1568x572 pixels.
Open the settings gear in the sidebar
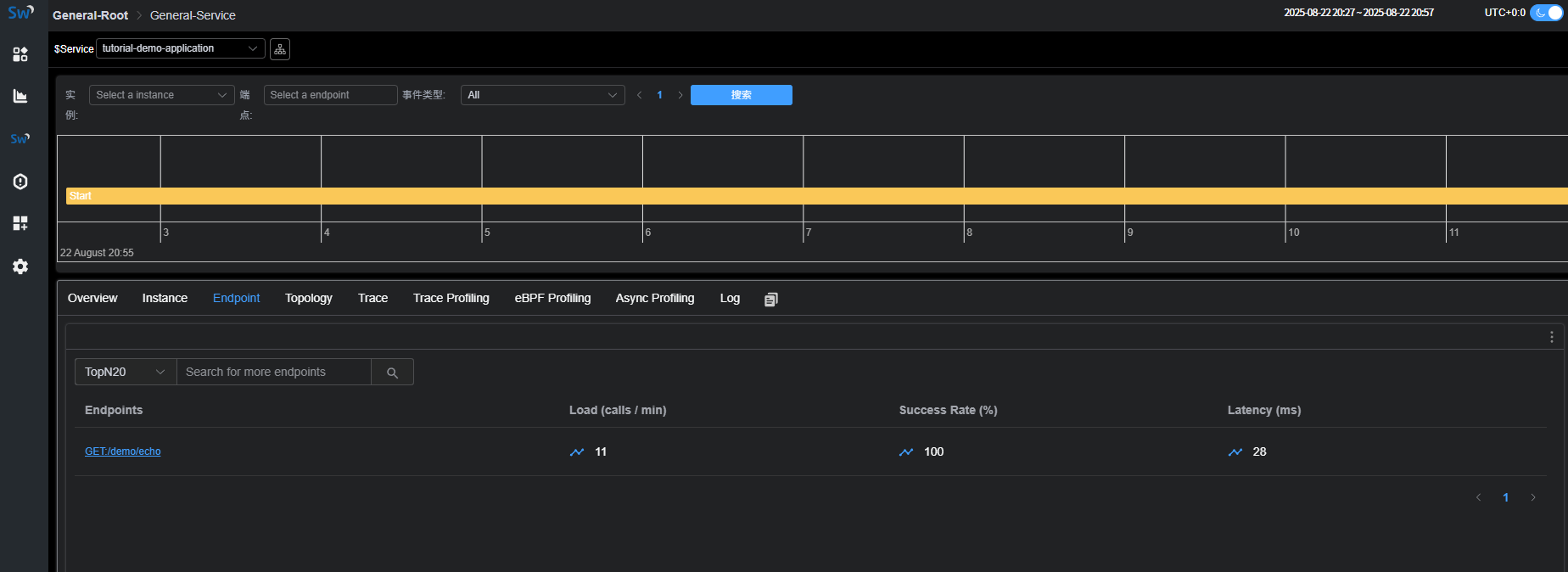(x=20, y=266)
